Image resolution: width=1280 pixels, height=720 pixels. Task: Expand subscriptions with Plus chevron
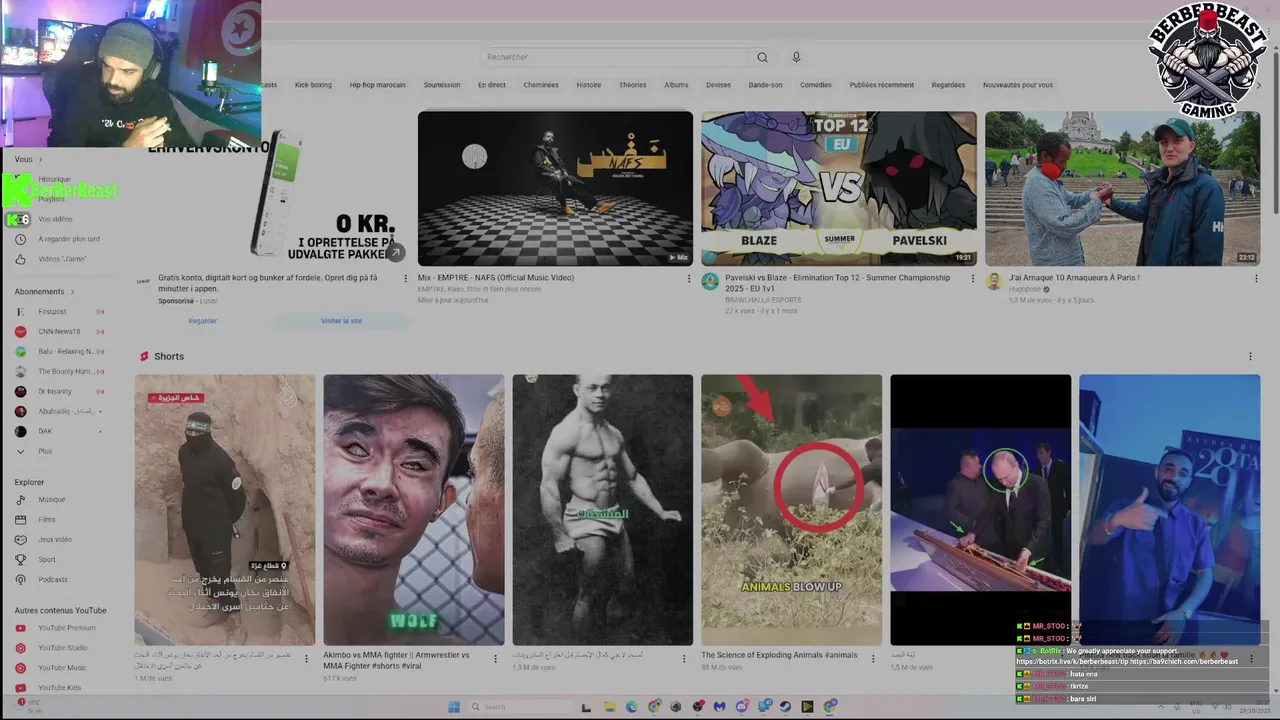point(20,452)
